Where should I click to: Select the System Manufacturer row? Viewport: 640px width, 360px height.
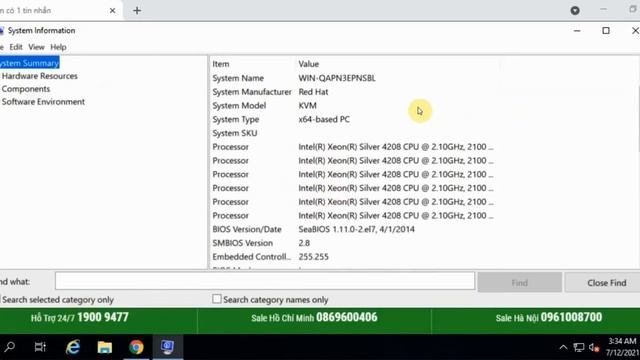pos(353,92)
